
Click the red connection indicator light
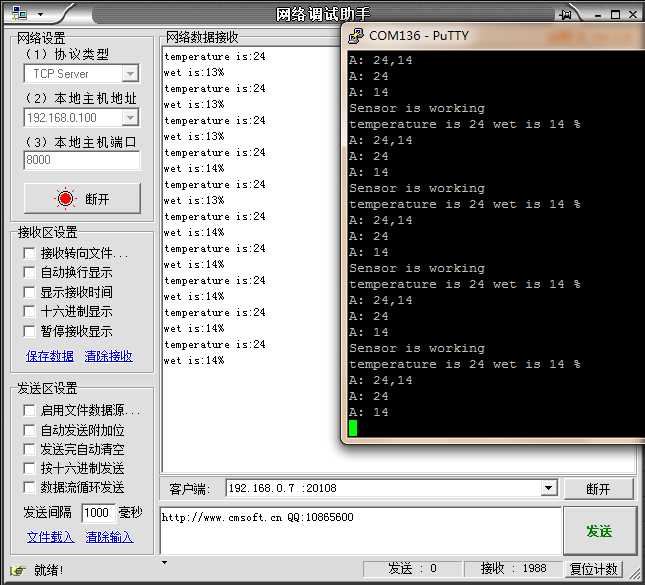pyautogui.click(x=65, y=199)
